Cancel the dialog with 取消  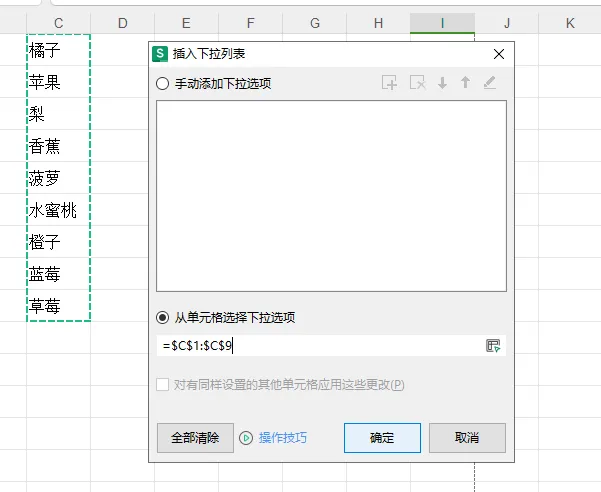[x=467, y=438]
